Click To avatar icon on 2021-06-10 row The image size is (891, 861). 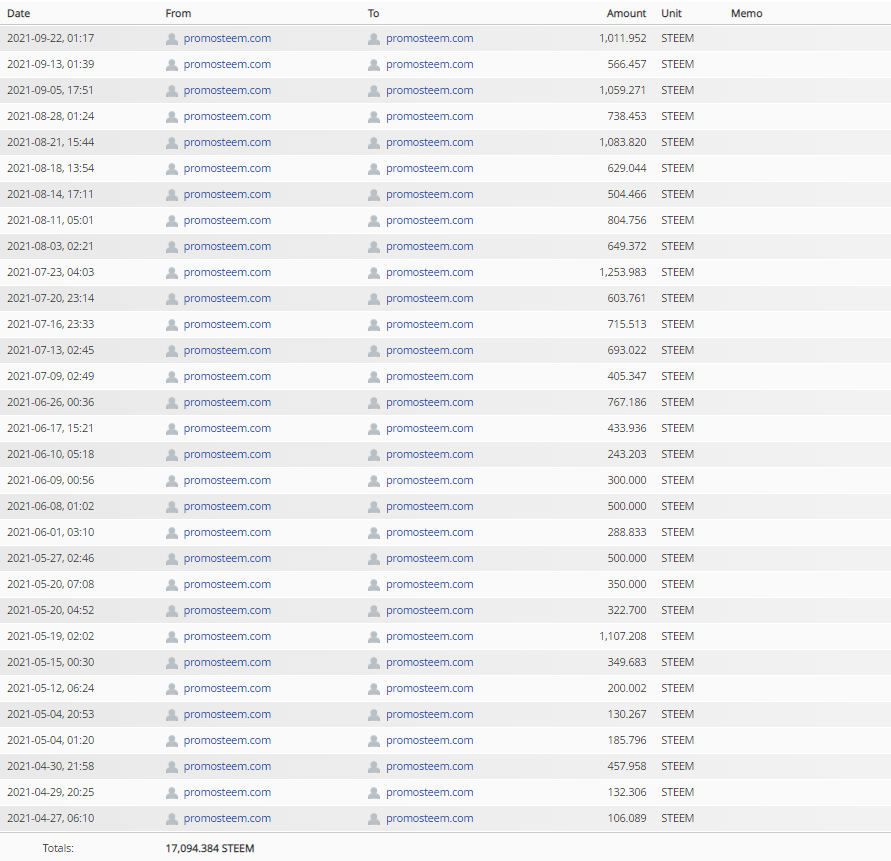pos(374,455)
